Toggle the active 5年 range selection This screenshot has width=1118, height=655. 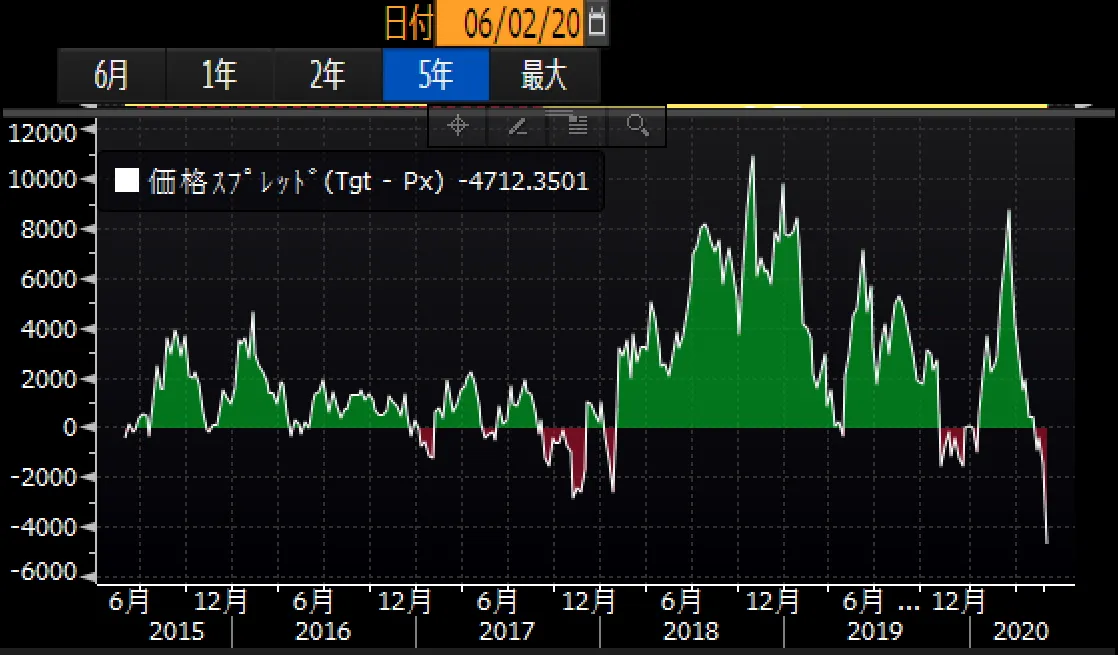tap(436, 75)
